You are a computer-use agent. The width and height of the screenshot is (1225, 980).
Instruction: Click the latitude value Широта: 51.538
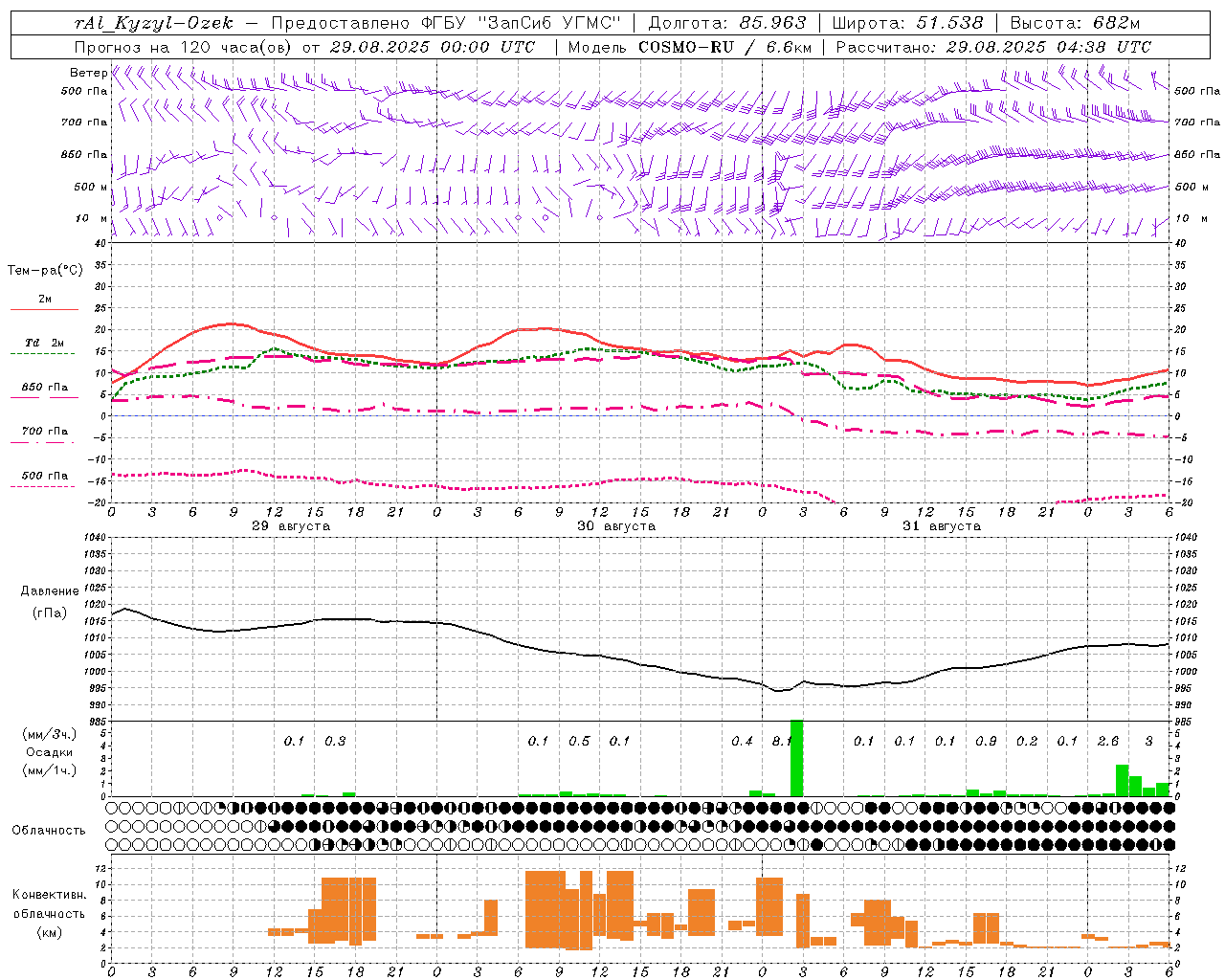pos(907,23)
